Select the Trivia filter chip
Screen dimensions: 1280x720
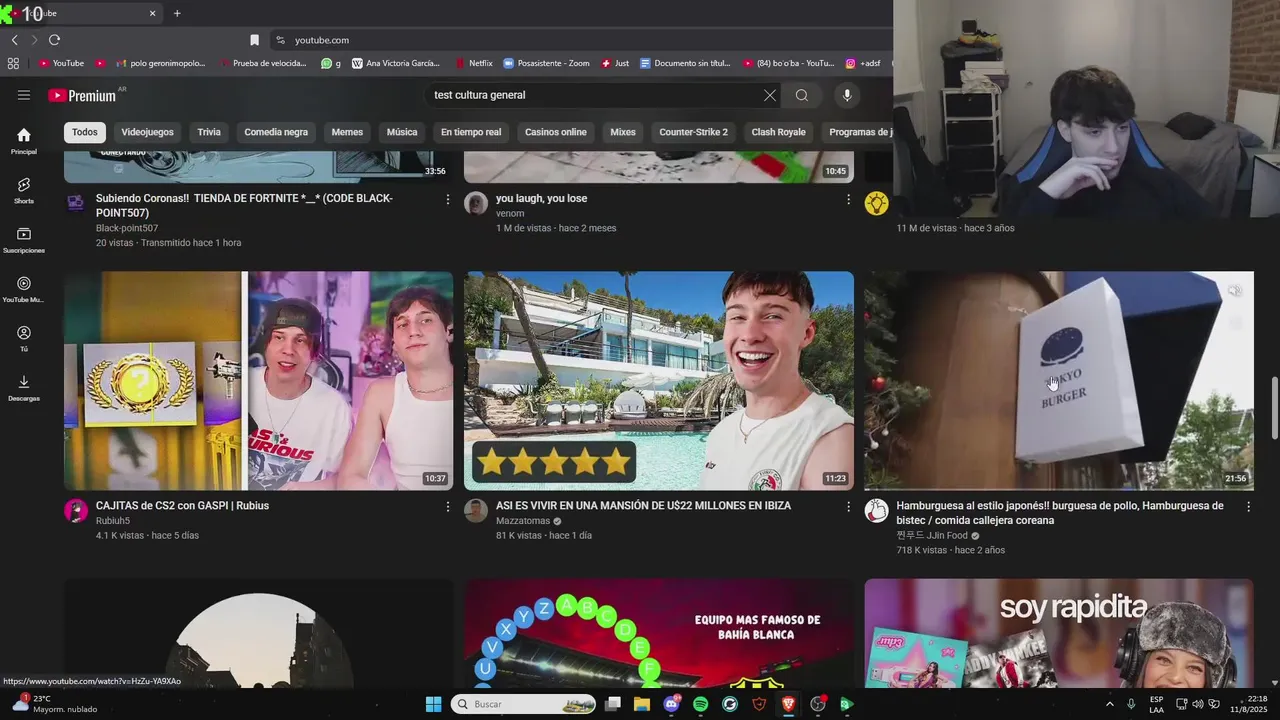click(x=209, y=132)
